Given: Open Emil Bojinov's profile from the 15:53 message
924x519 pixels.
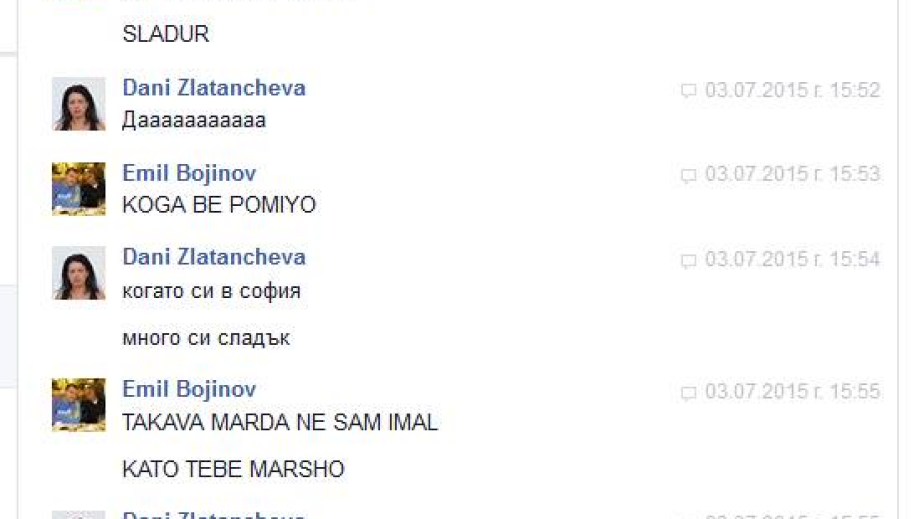Looking at the screenshot, I should [189, 173].
